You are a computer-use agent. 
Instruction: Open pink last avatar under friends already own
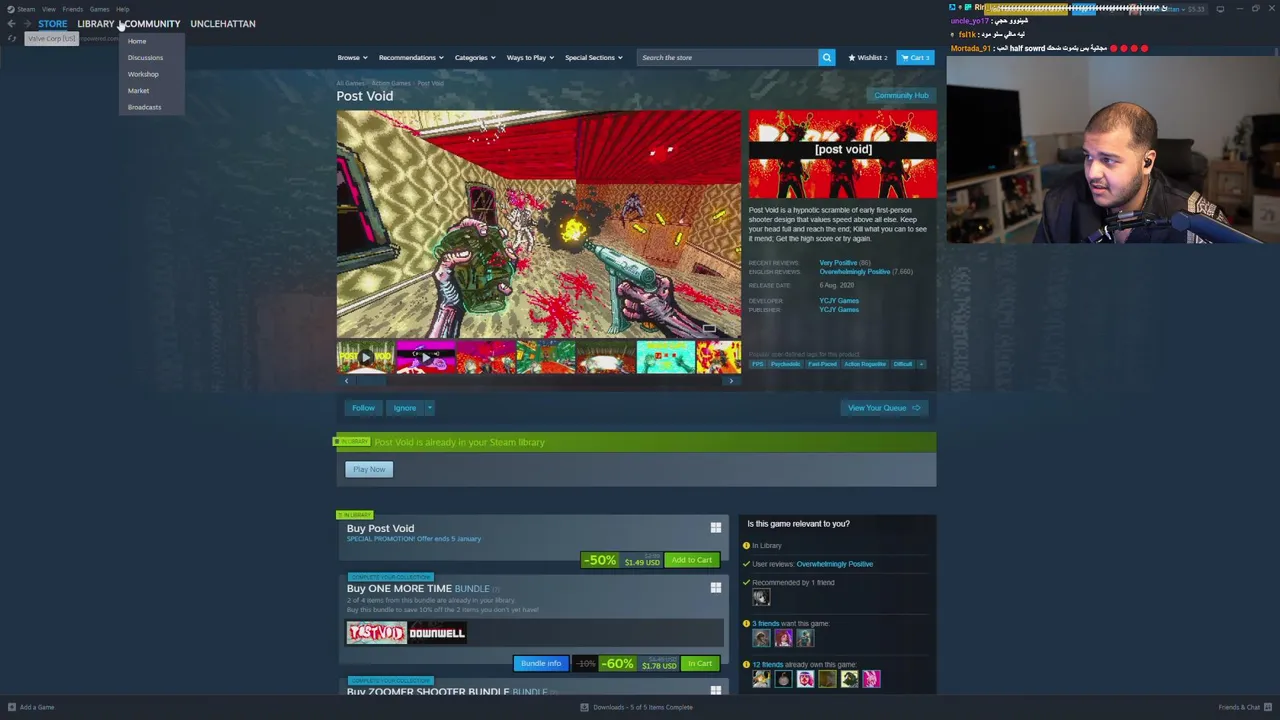coord(871,679)
